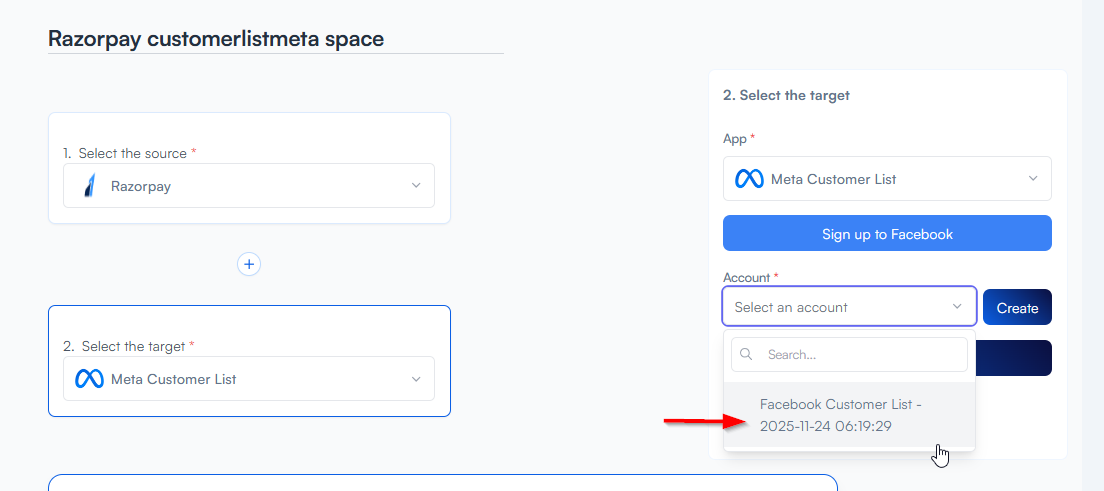Toggle the Select an account dropdown arrow

tap(957, 307)
